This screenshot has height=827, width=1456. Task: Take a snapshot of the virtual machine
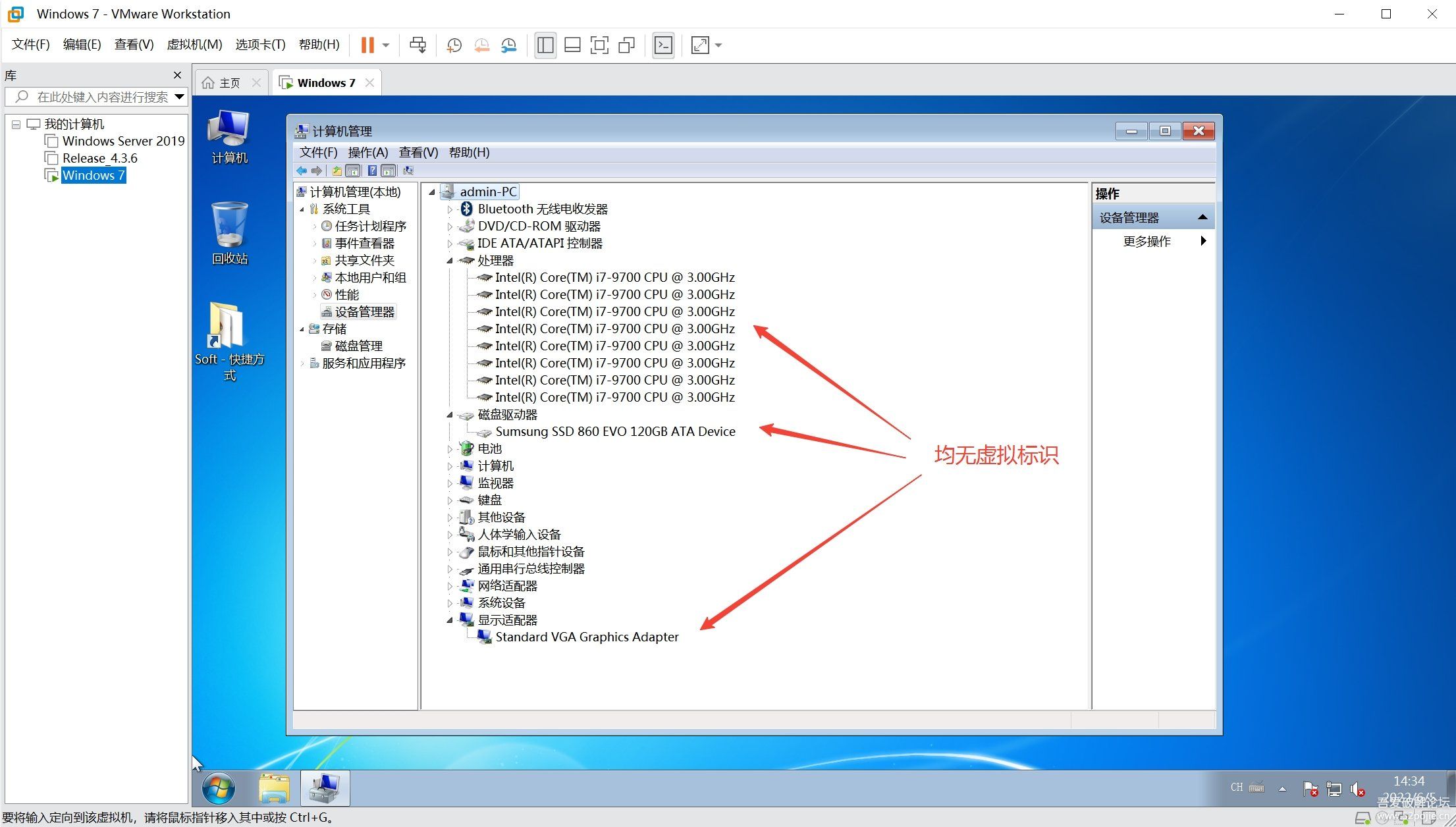454,45
